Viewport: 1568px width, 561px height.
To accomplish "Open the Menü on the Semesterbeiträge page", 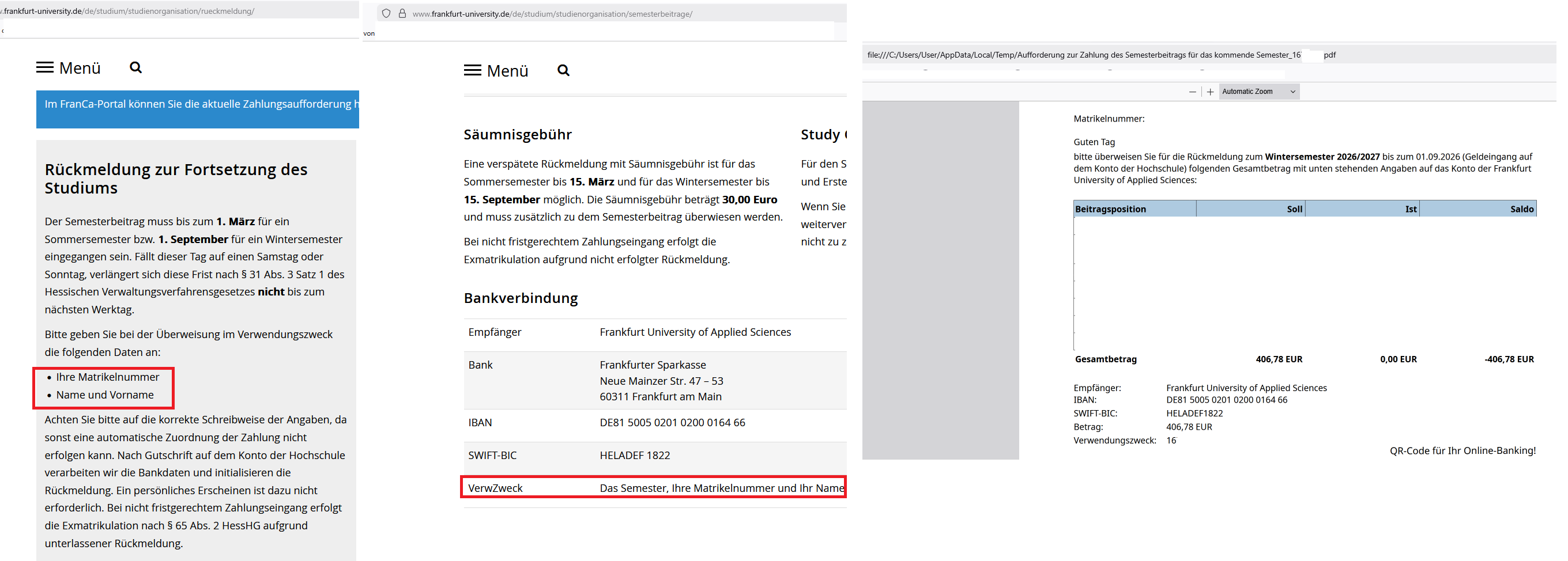I will coord(496,71).
